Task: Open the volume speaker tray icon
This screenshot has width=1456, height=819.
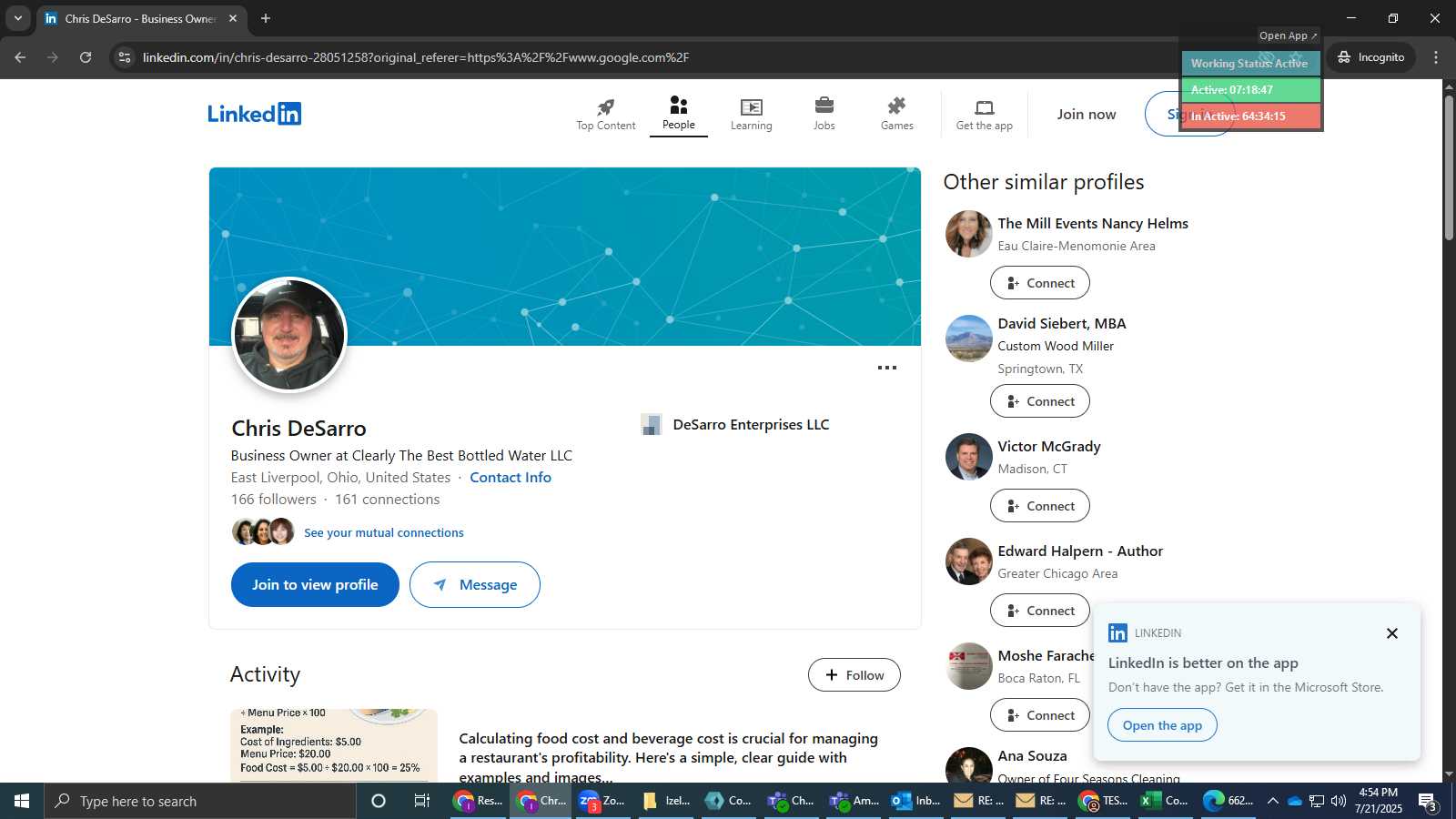Action: click(x=1339, y=801)
